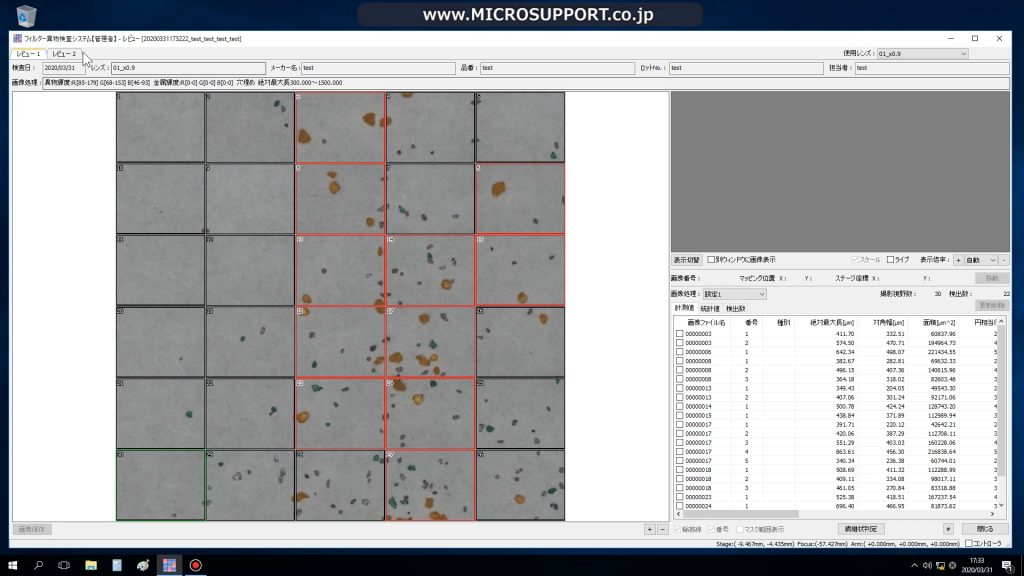Click the # button beside 閉じる
The width and height of the screenshot is (1024, 576).
(948, 529)
